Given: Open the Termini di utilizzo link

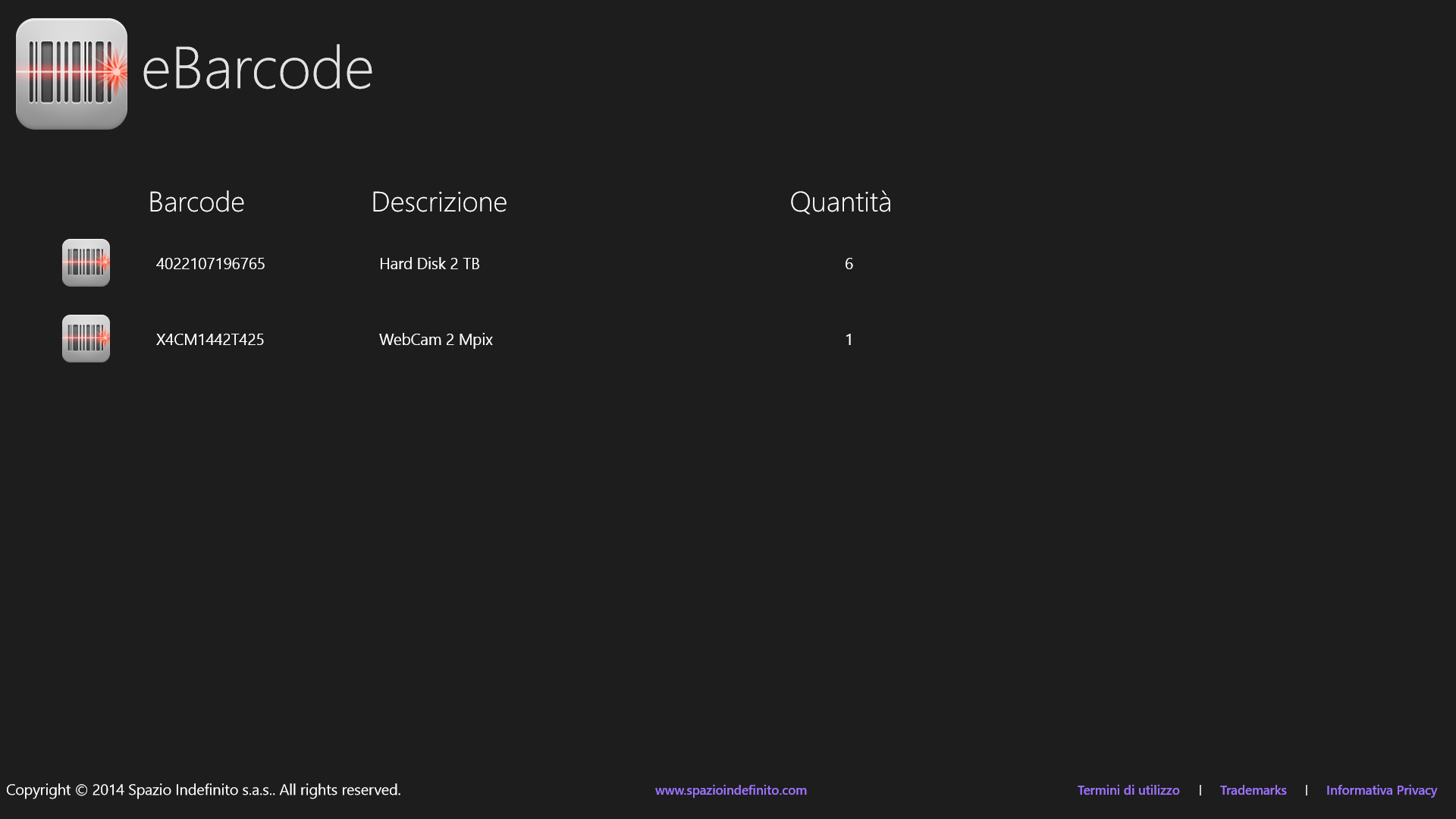Looking at the screenshot, I should coord(1128,790).
